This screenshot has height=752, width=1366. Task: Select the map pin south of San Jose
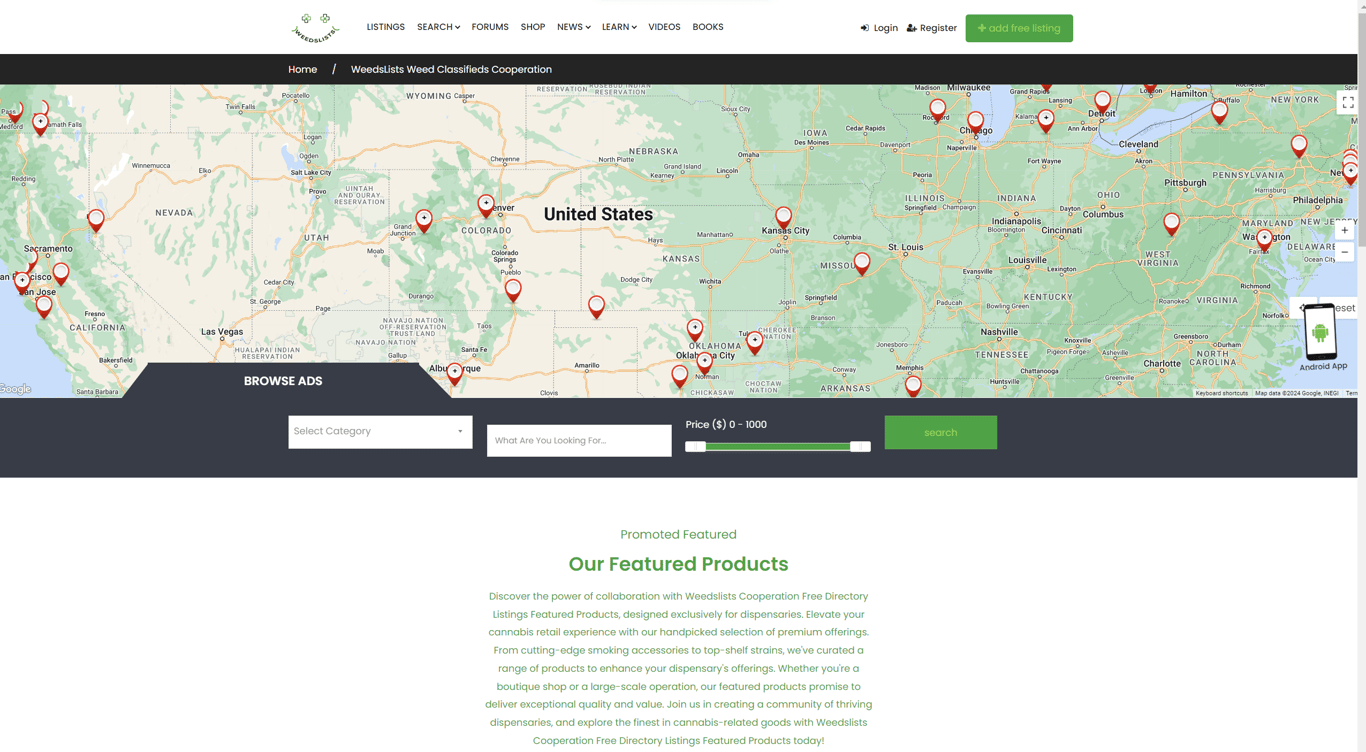(x=44, y=306)
